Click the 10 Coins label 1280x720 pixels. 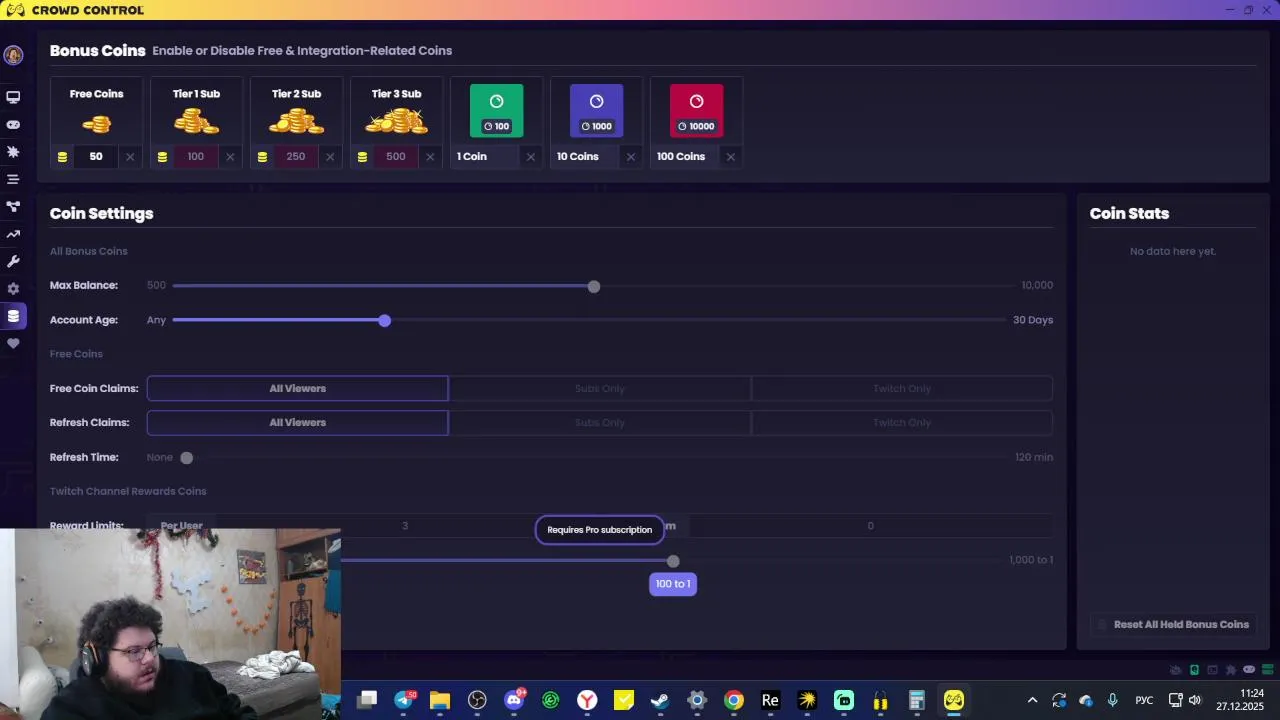coord(578,157)
